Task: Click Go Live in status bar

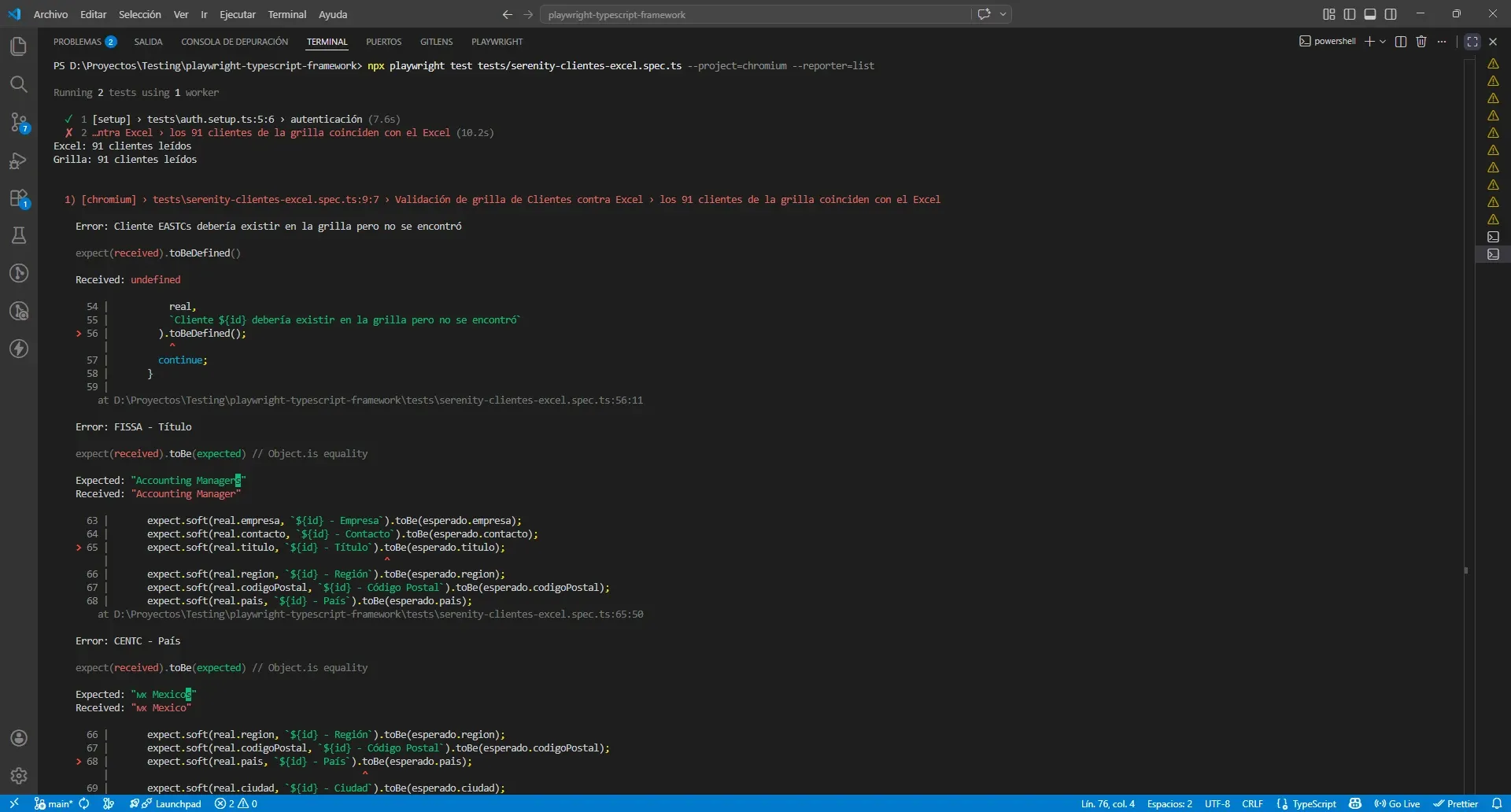Action: (x=1397, y=803)
